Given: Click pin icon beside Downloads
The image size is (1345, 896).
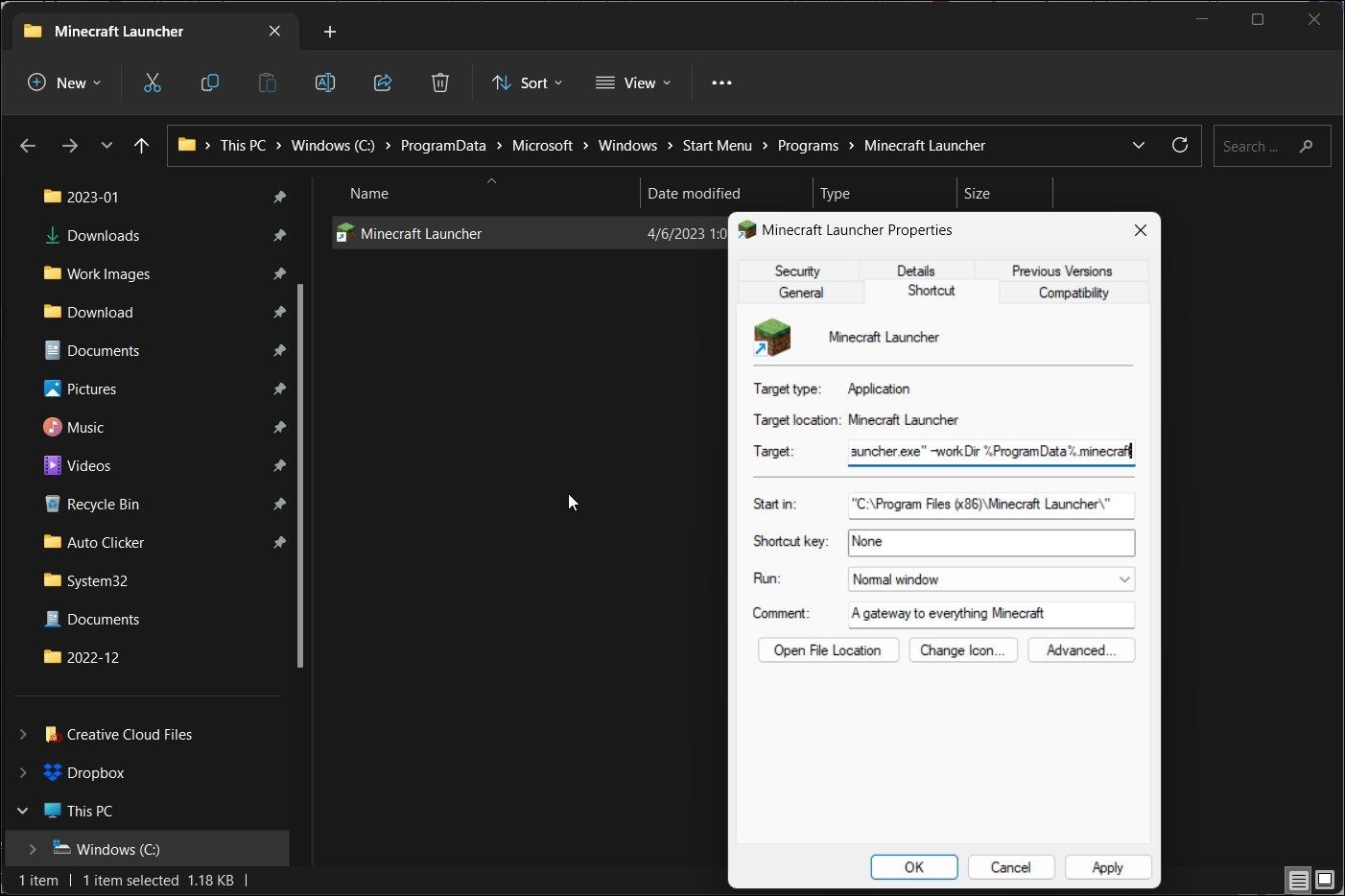Looking at the screenshot, I should coord(279,235).
